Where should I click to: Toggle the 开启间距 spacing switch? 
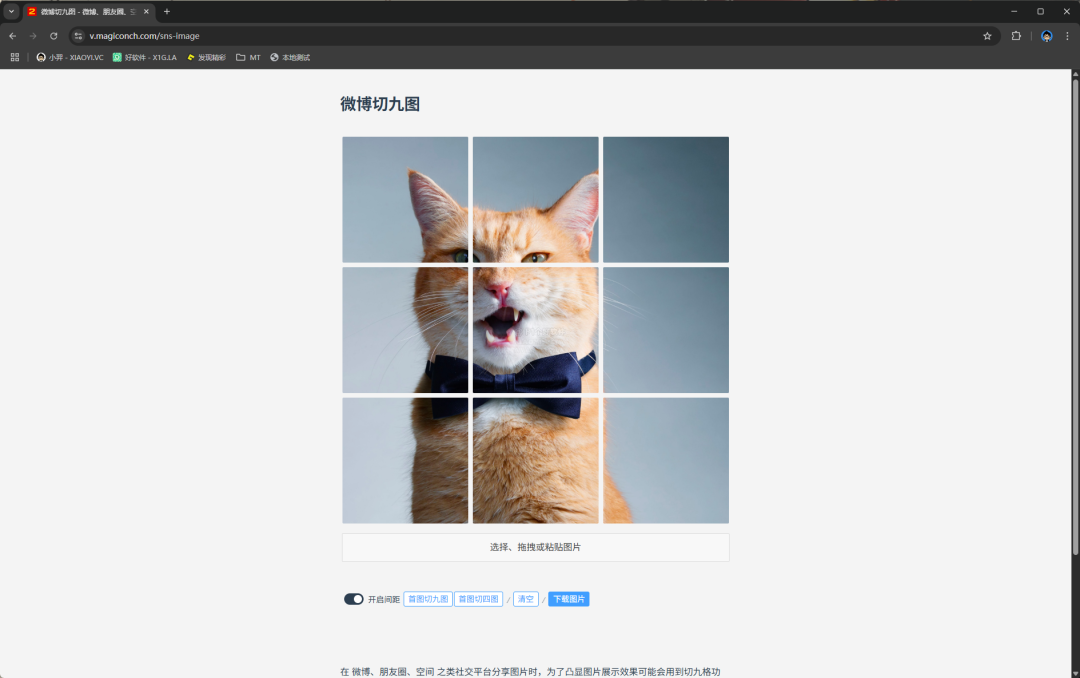point(354,599)
